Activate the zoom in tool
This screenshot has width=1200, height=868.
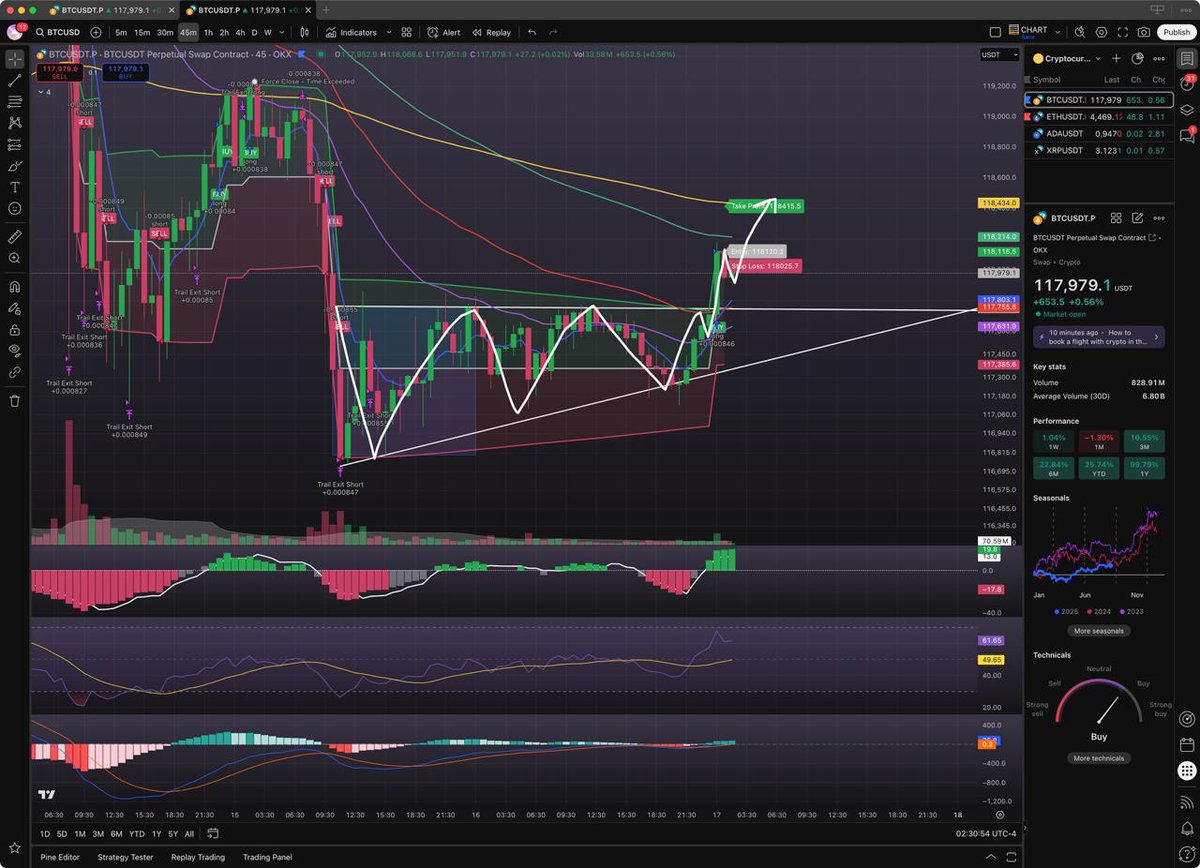[15, 258]
